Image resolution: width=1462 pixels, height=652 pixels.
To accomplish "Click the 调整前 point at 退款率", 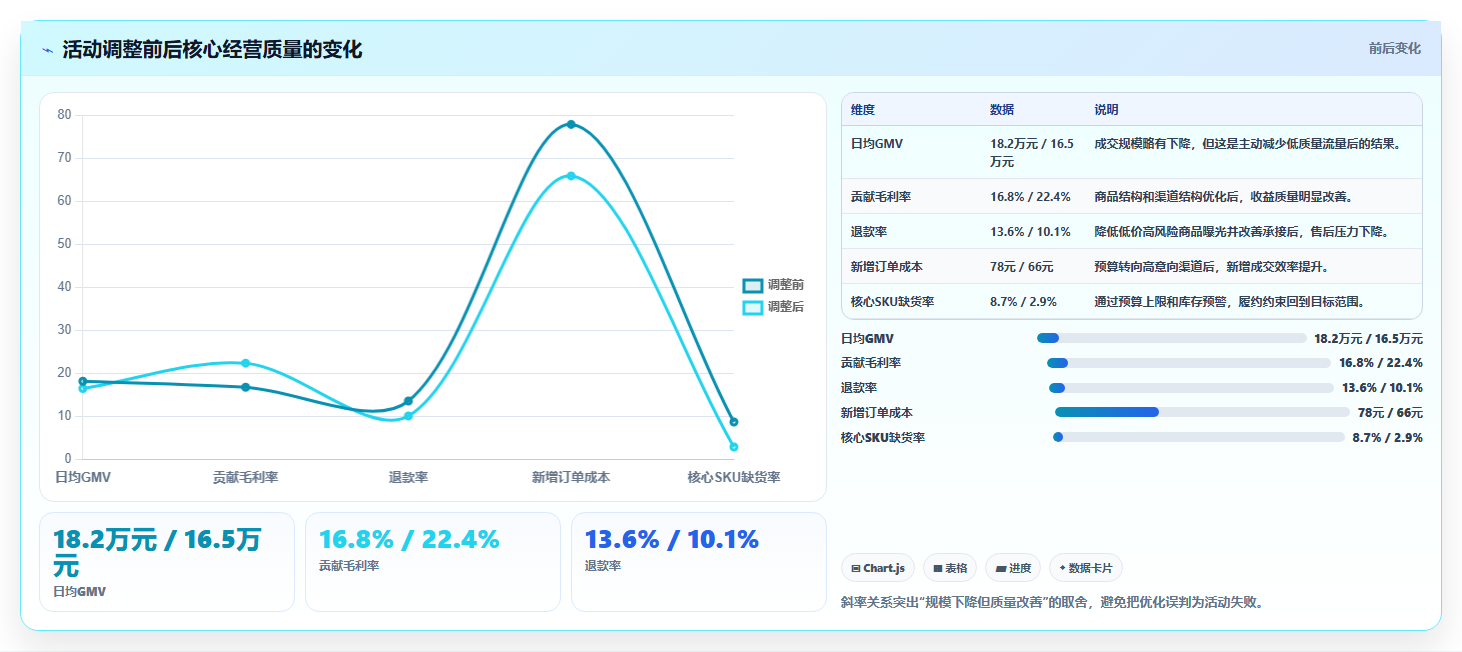I will (x=408, y=401).
